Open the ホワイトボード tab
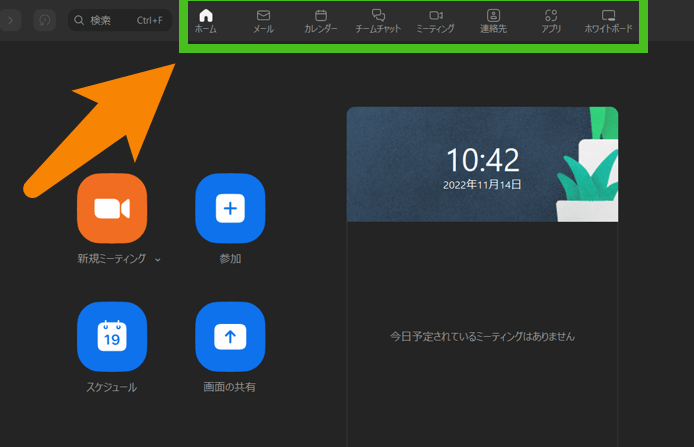Image resolution: width=694 pixels, height=447 pixels. point(608,21)
